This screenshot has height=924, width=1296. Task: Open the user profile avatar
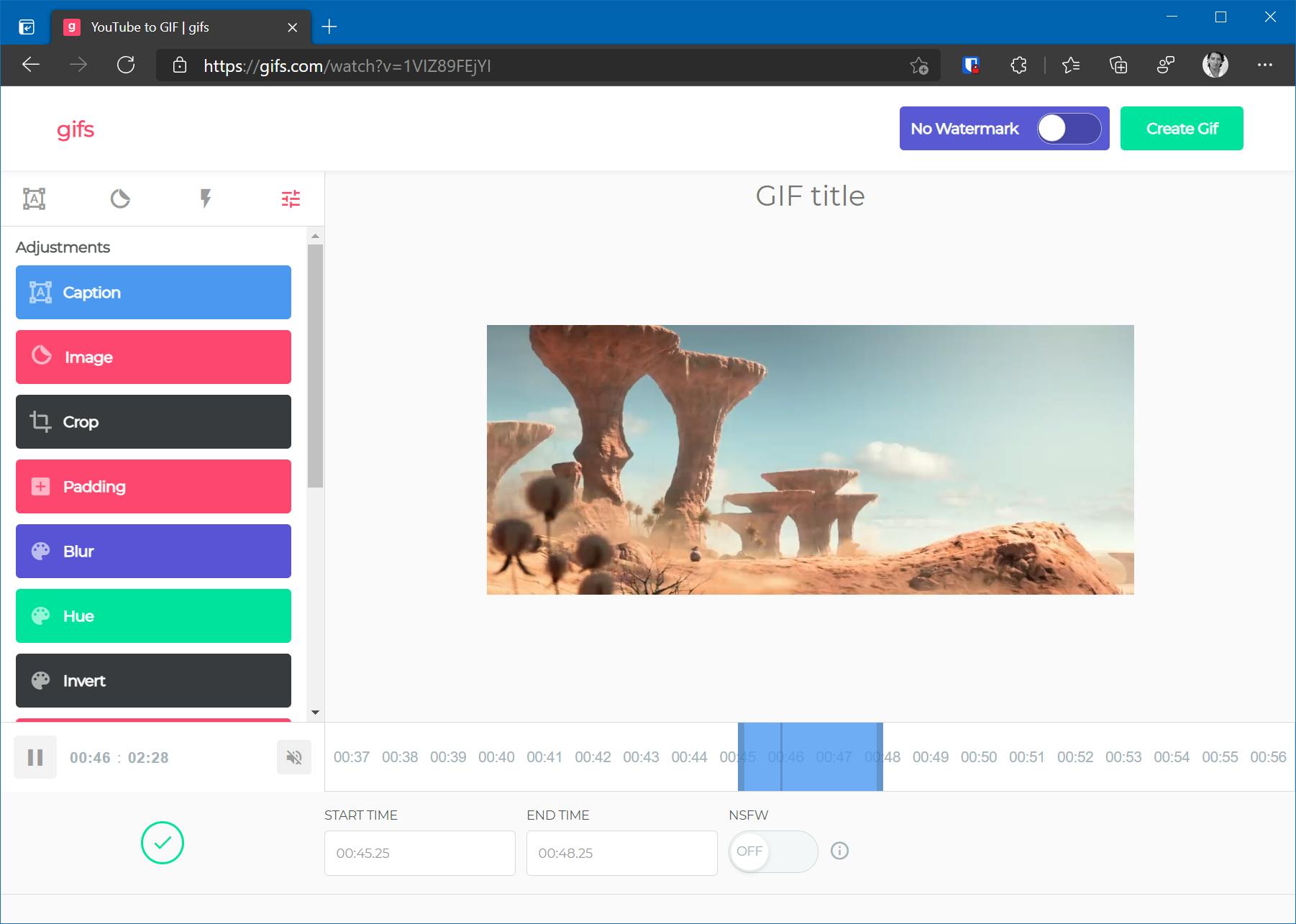[1215, 65]
